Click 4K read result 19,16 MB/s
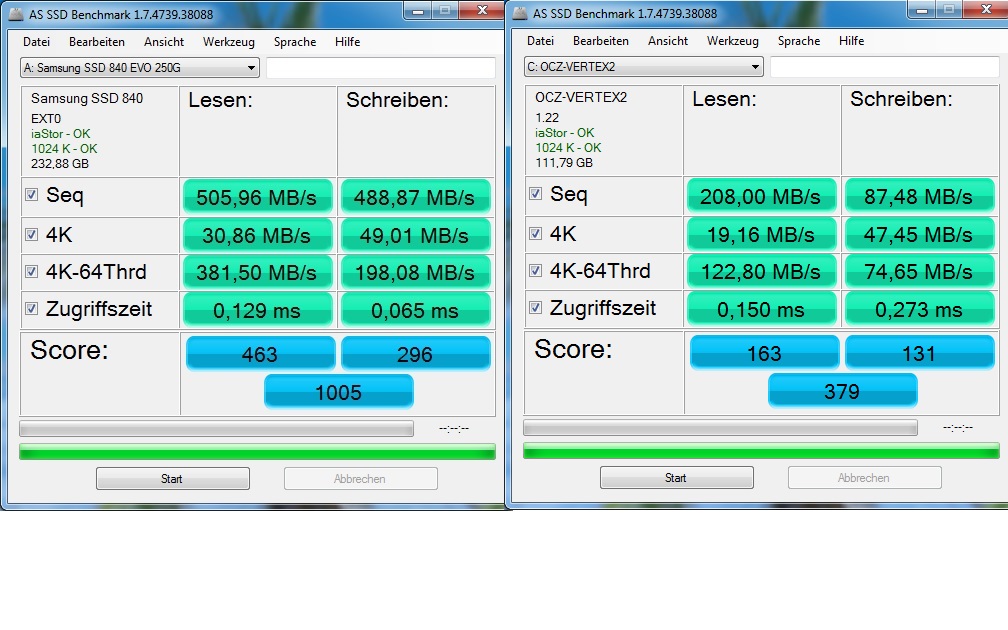Image resolution: width=1008 pixels, height=630 pixels. point(761,234)
